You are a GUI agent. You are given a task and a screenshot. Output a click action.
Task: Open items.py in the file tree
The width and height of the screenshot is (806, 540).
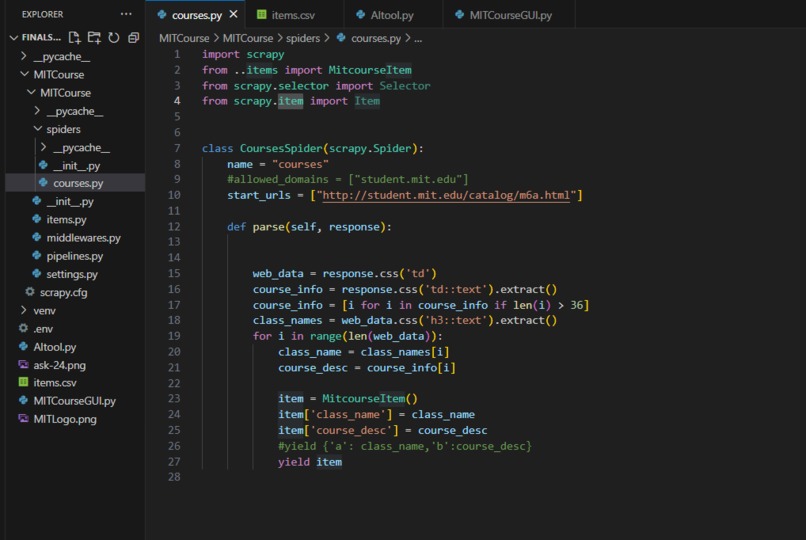[66, 219]
